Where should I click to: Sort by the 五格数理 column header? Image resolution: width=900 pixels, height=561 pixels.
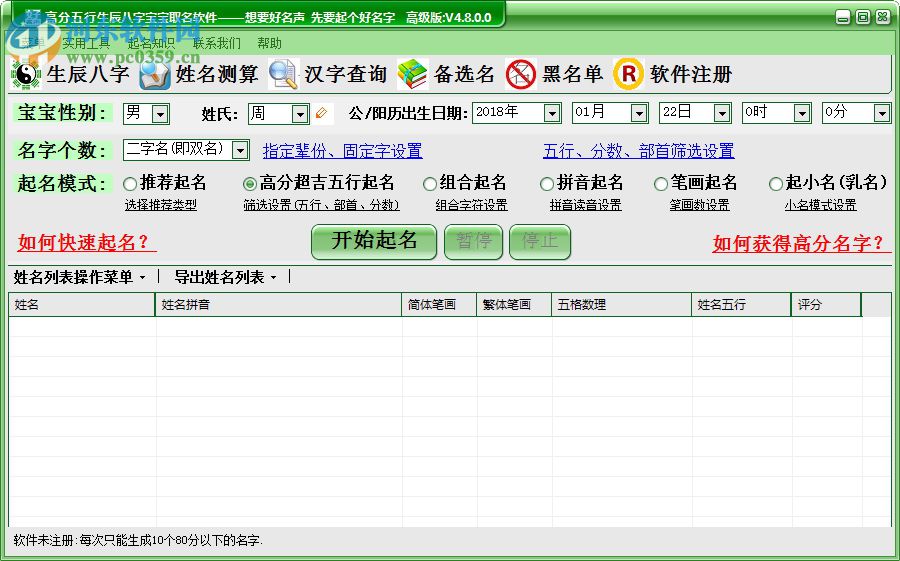(622, 305)
